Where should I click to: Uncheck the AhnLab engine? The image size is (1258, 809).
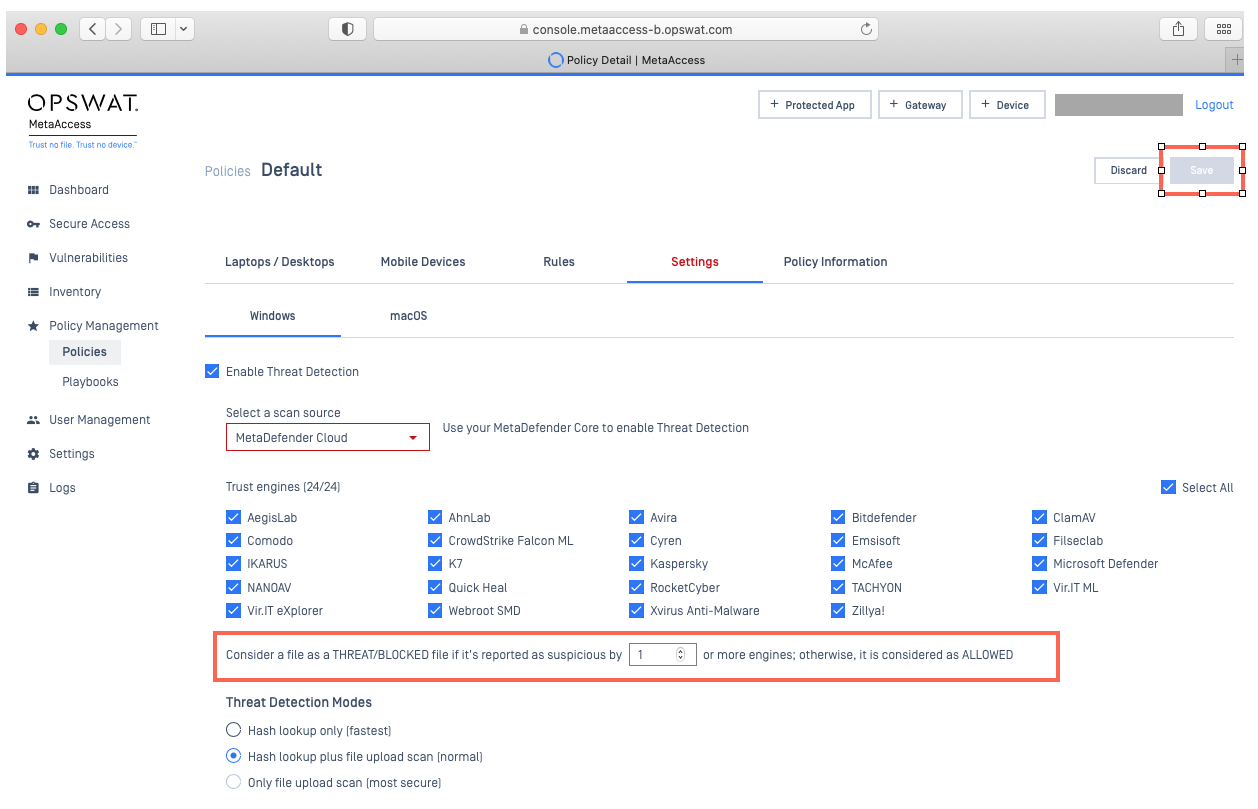click(435, 518)
